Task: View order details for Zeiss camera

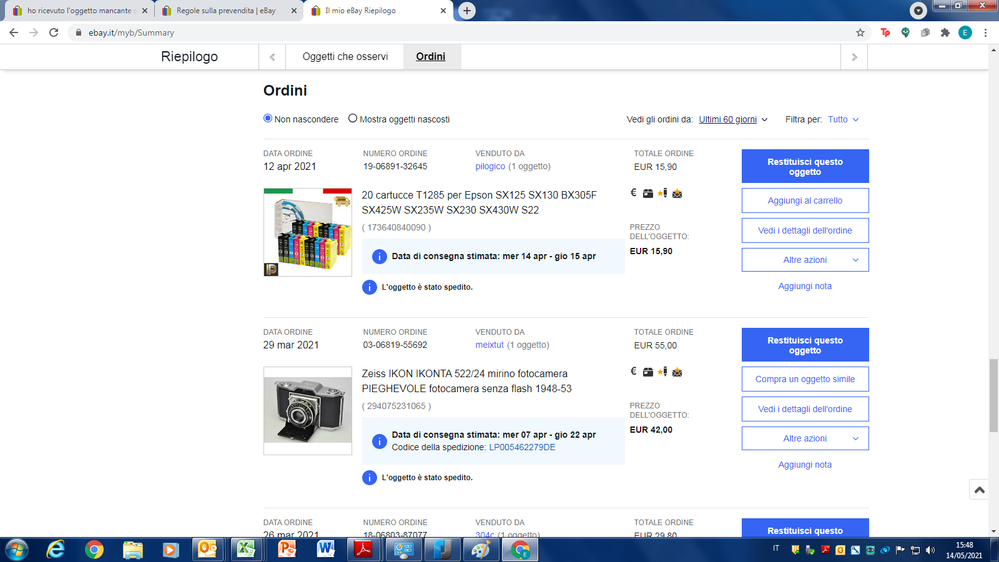Action: [805, 409]
